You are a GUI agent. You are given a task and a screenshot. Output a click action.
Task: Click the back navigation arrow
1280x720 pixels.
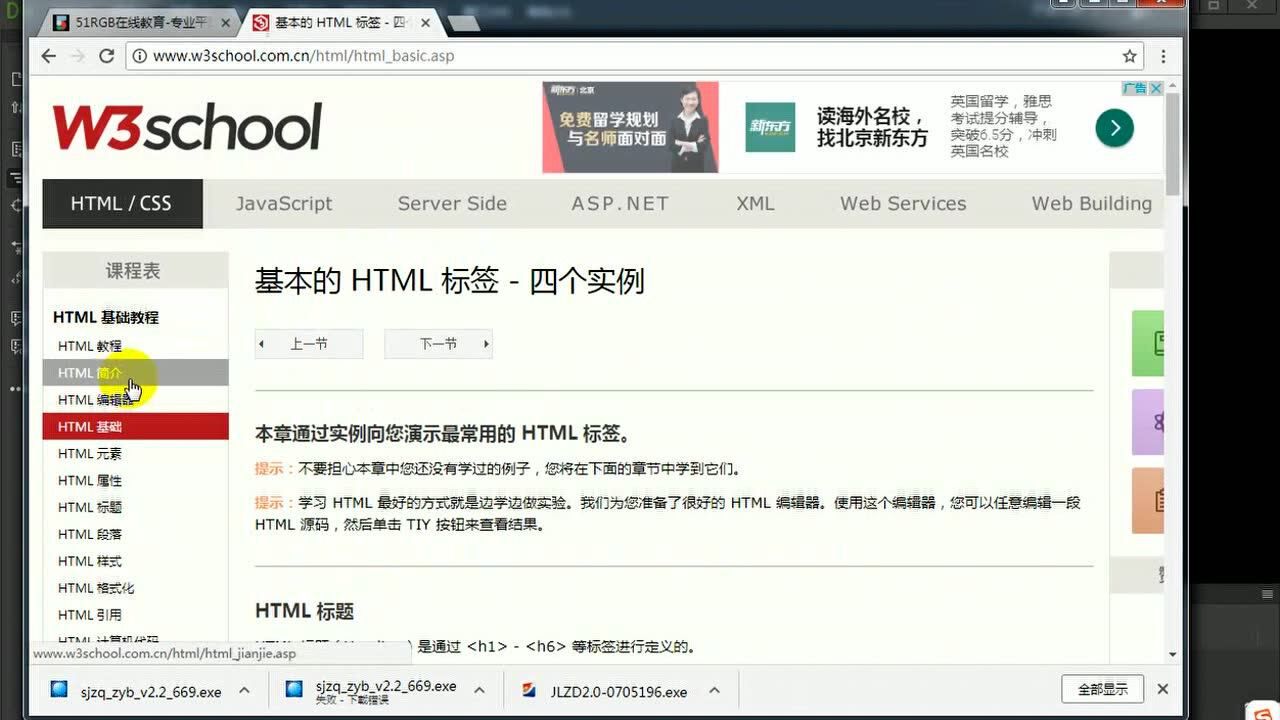point(48,56)
